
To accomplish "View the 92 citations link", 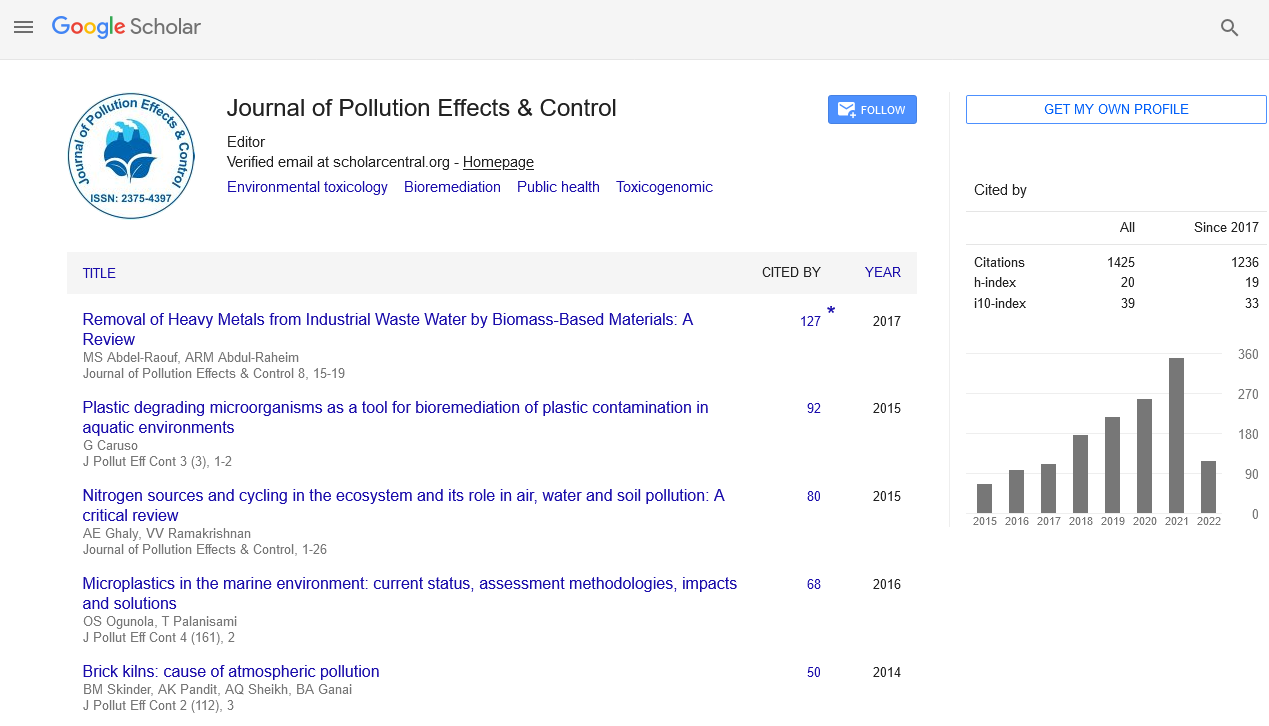I will [814, 408].
